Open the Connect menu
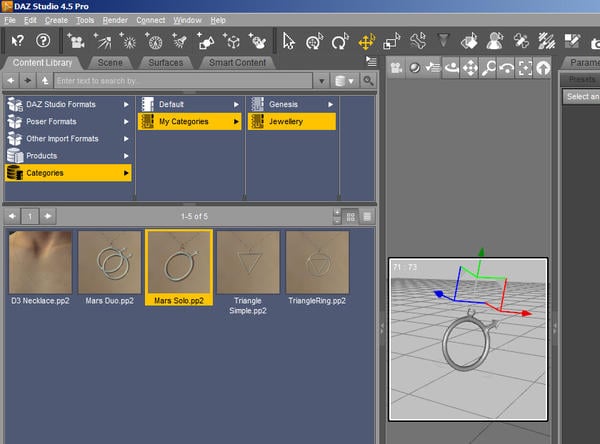Image resolution: width=600 pixels, height=444 pixels. click(x=151, y=20)
